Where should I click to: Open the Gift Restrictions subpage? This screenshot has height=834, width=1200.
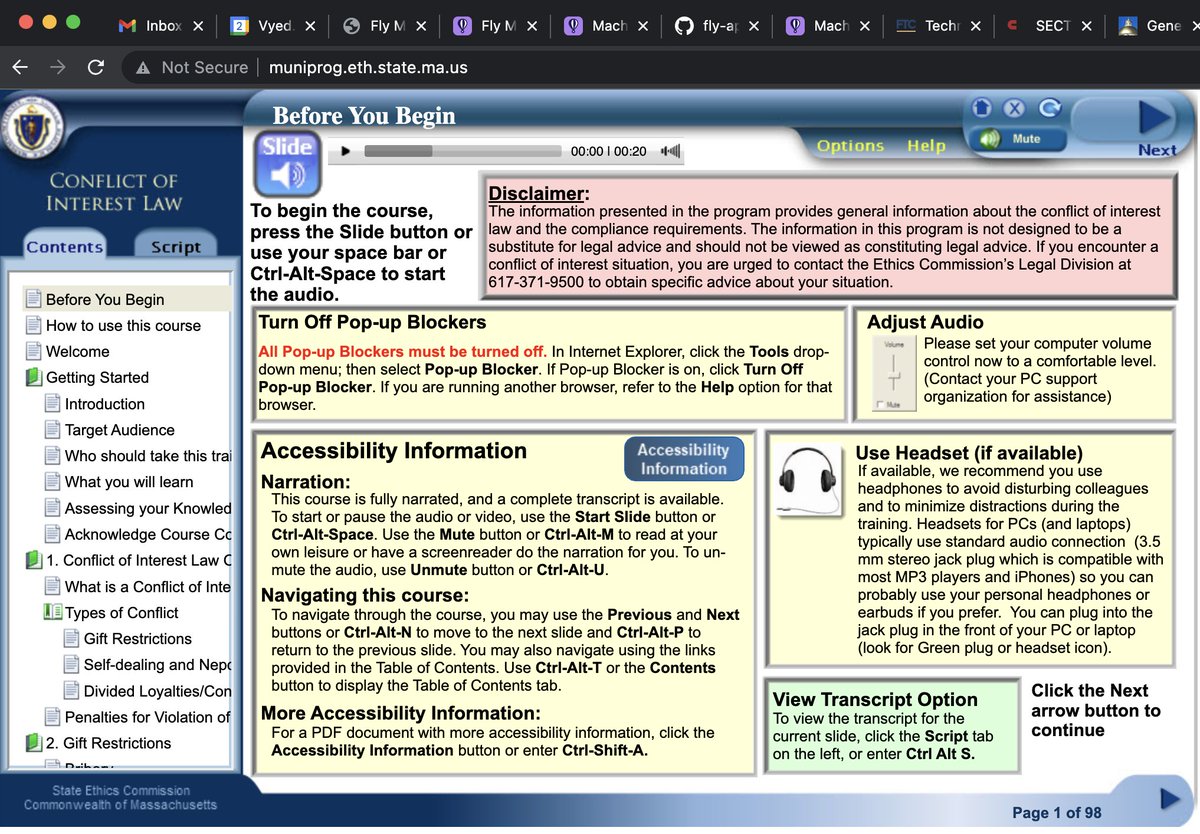(137, 639)
